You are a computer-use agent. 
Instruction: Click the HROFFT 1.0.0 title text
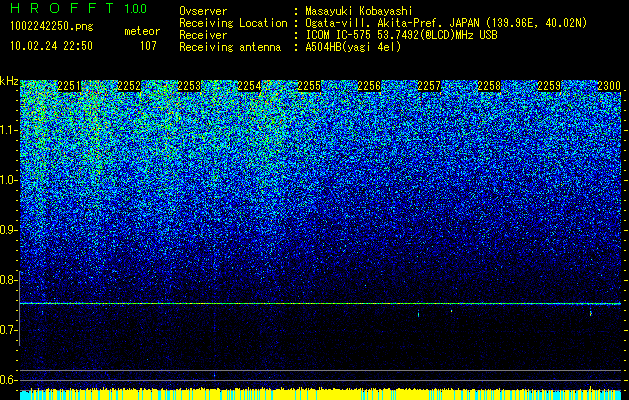click(x=78, y=8)
